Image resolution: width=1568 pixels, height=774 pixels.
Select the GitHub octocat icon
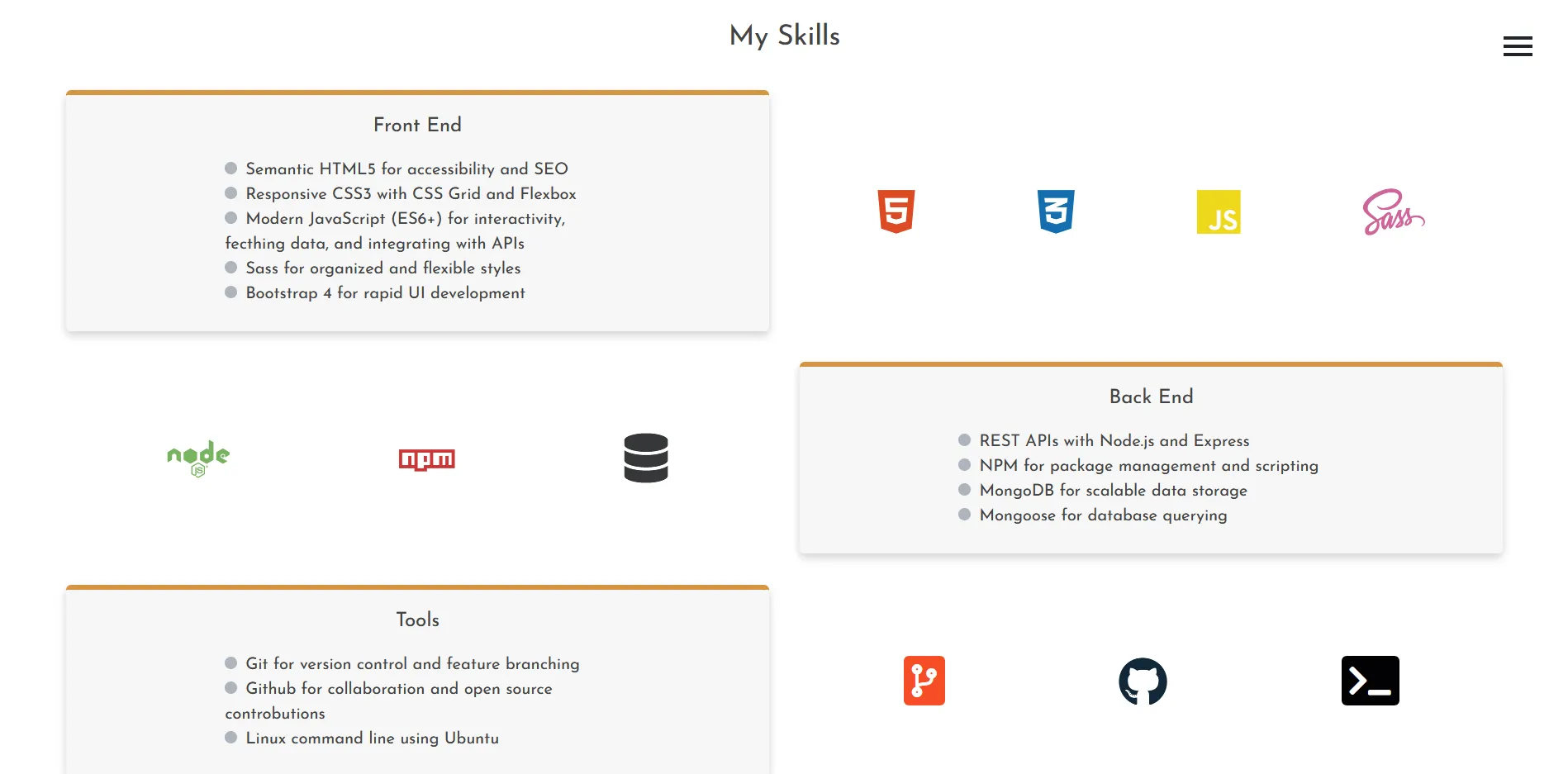1143,681
